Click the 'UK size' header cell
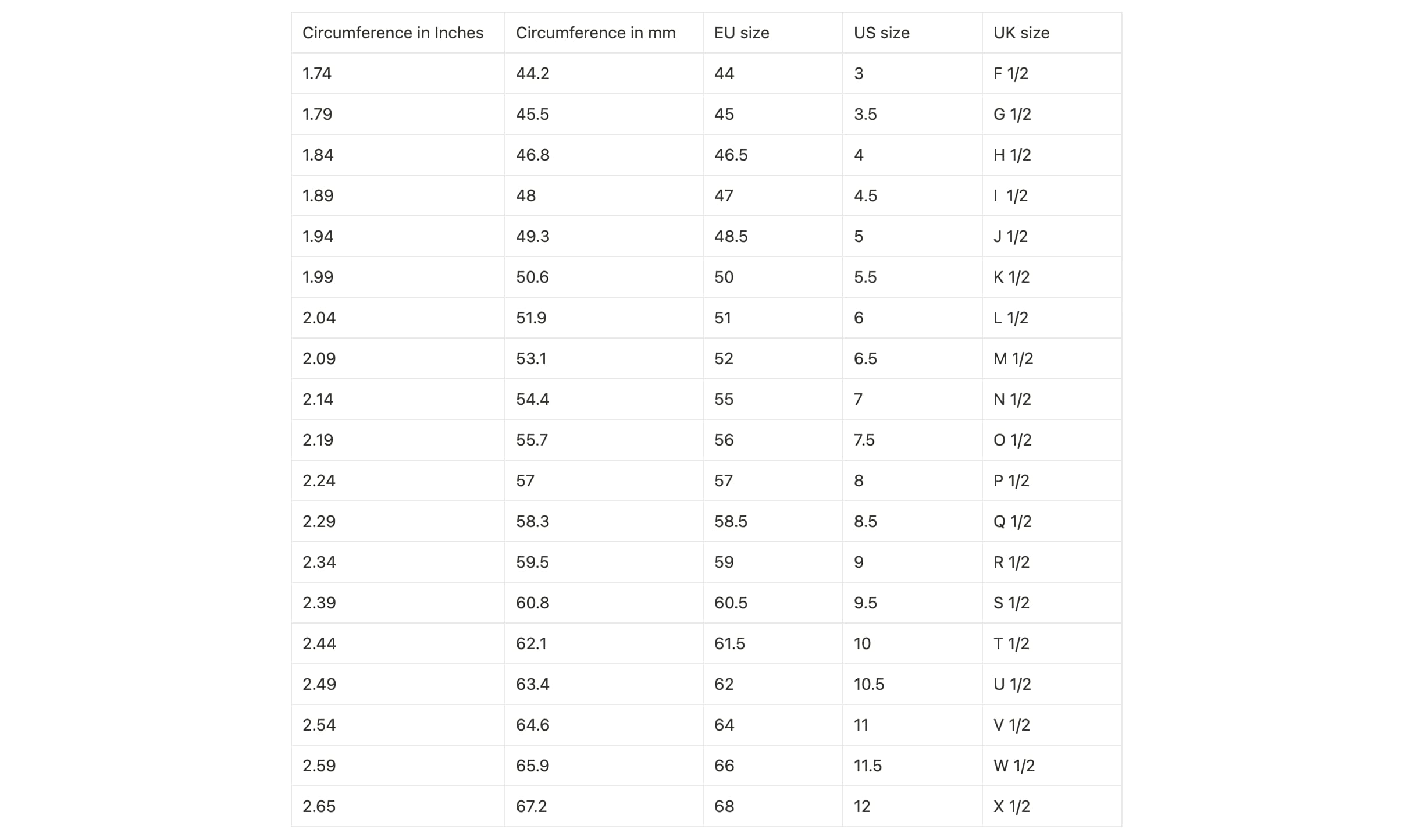1414x840 pixels. 1021,33
